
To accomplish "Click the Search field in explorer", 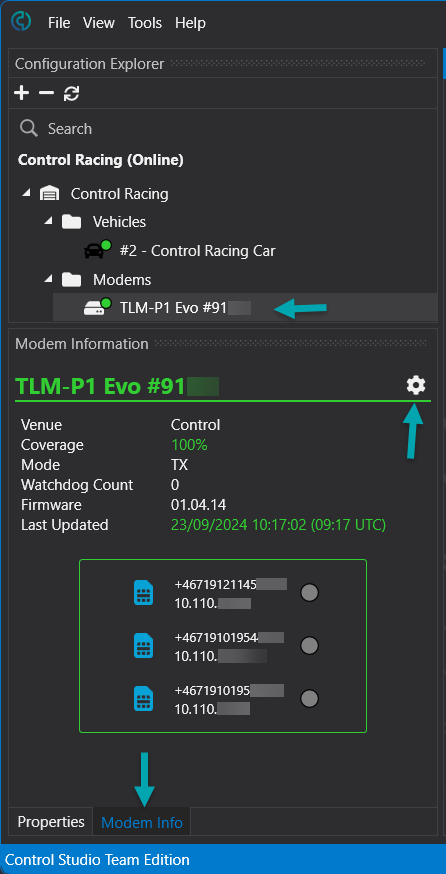I will click(x=223, y=129).
